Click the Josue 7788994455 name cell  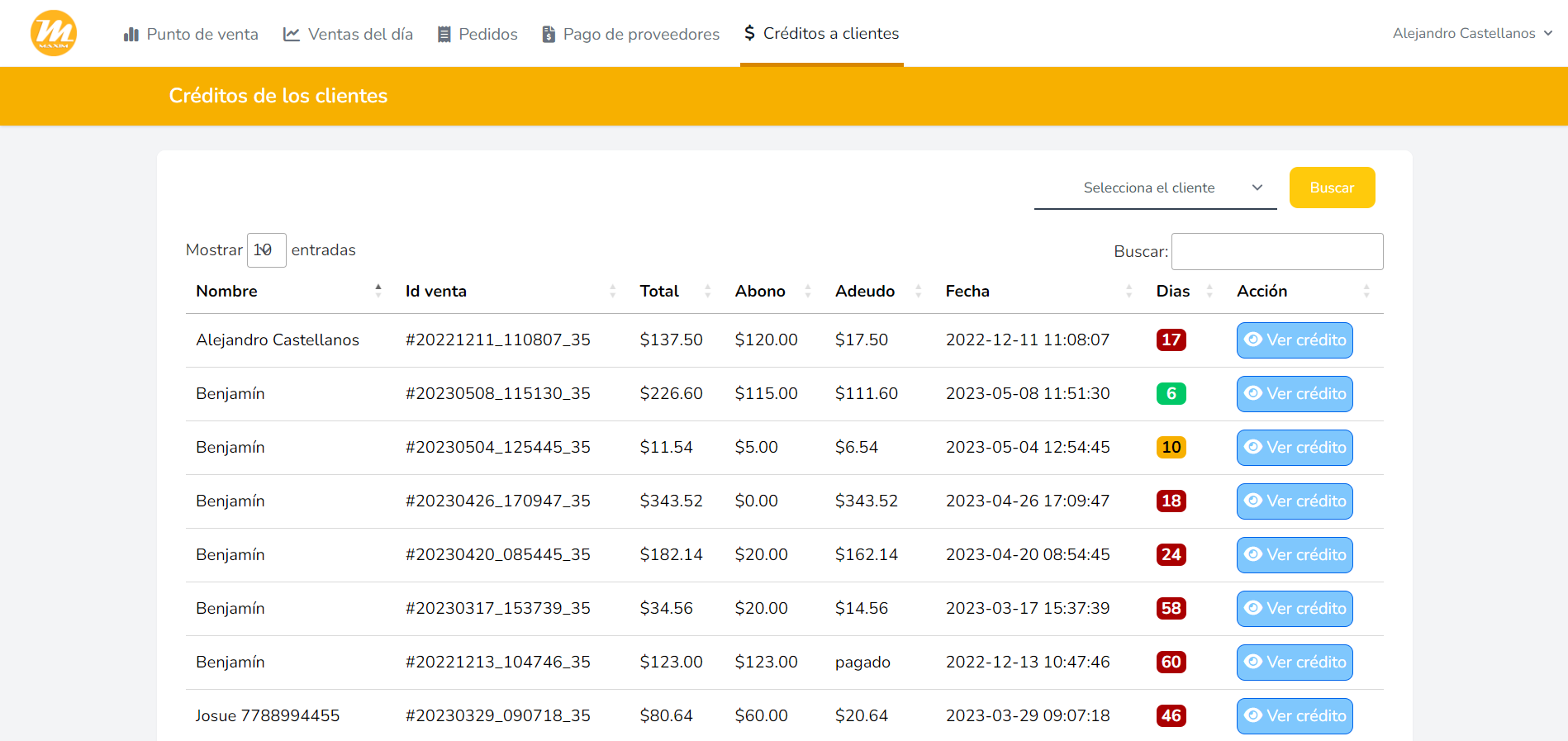268,715
